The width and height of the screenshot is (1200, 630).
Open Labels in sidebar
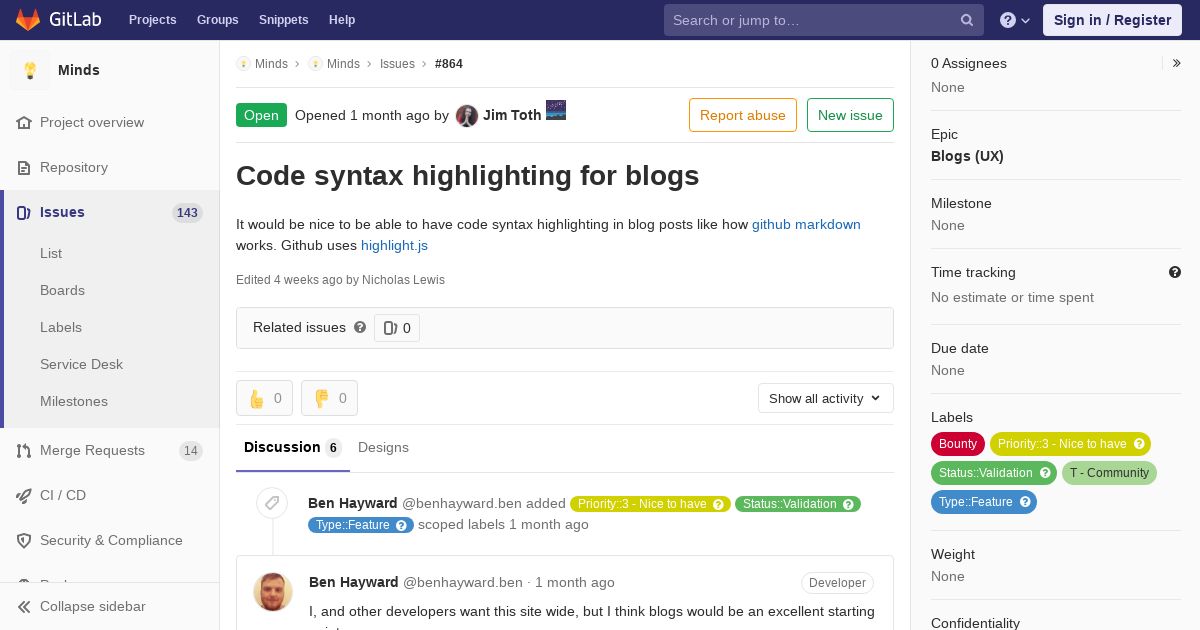pyautogui.click(x=61, y=327)
